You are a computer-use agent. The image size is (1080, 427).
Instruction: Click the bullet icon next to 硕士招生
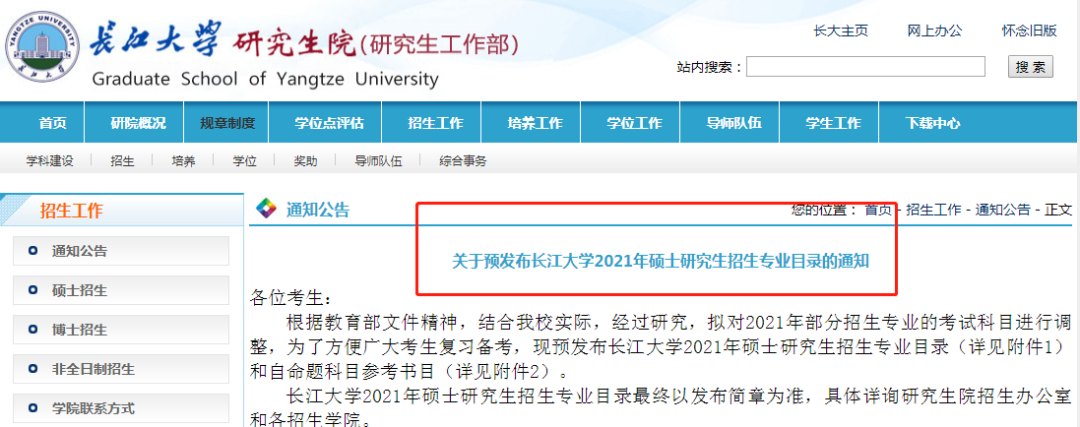point(34,290)
